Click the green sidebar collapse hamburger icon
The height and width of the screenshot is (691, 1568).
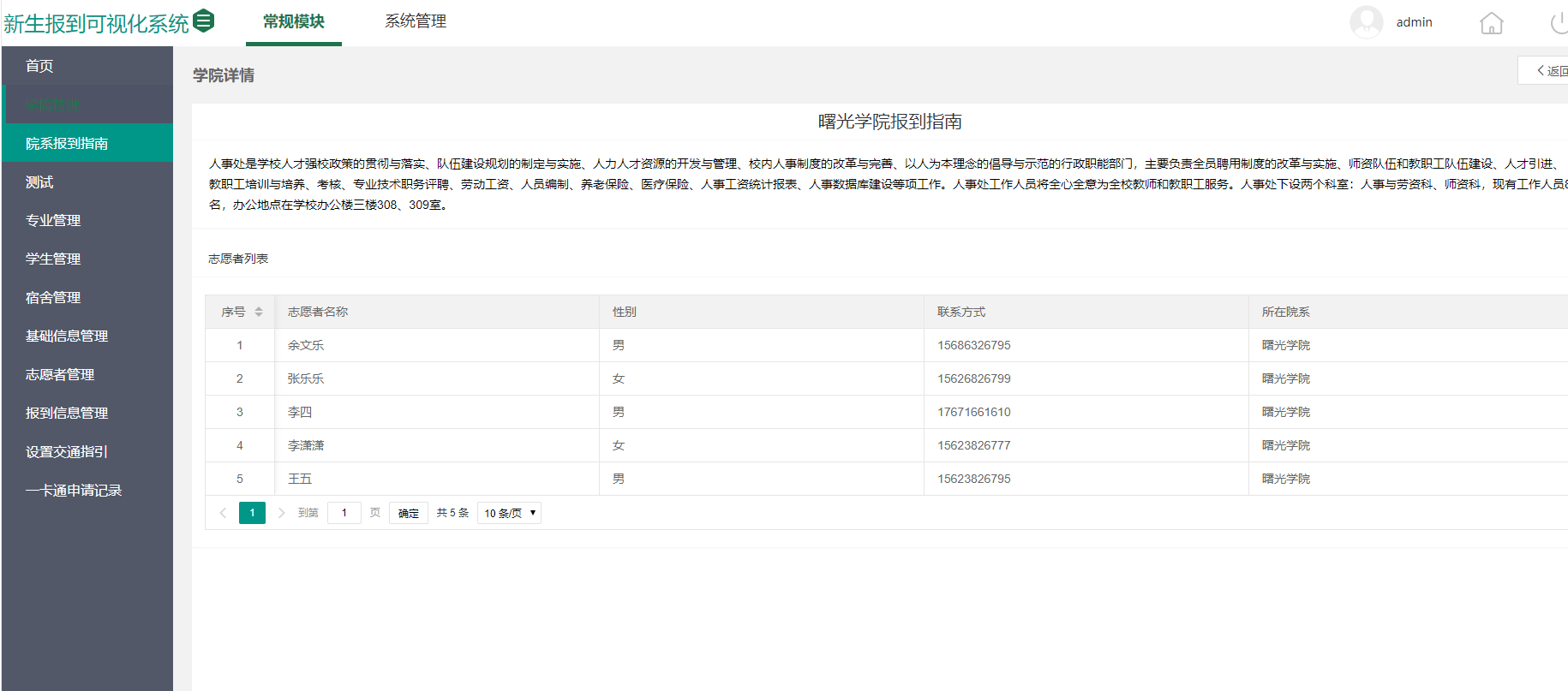tap(203, 21)
